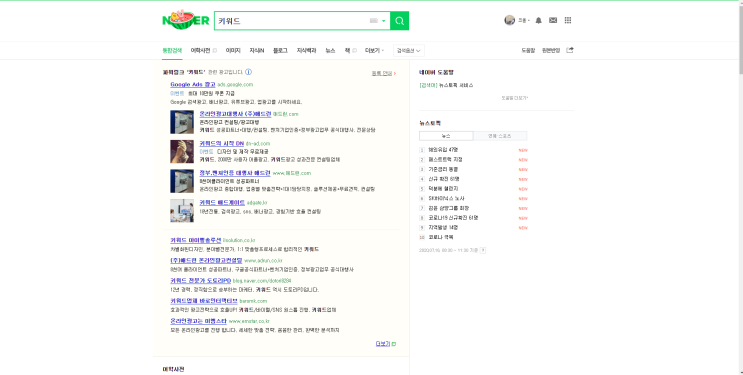Expand the 더보기 tab dropdown
Image resolution: width=743 pixels, height=375 pixels.
[x=374, y=50]
